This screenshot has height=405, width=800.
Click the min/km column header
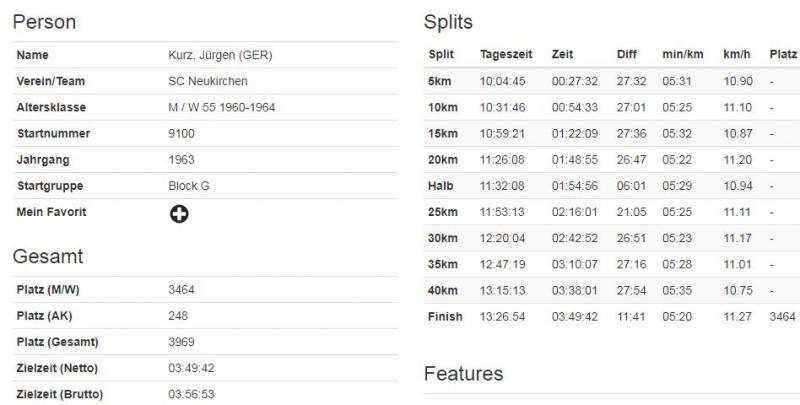[x=683, y=55]
